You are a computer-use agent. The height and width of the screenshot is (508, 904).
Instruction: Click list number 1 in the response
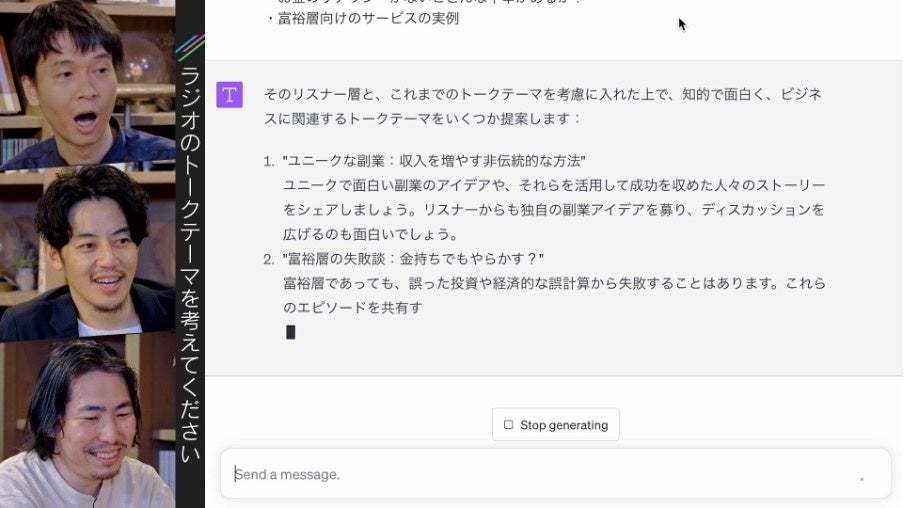(x=269, y=161)
